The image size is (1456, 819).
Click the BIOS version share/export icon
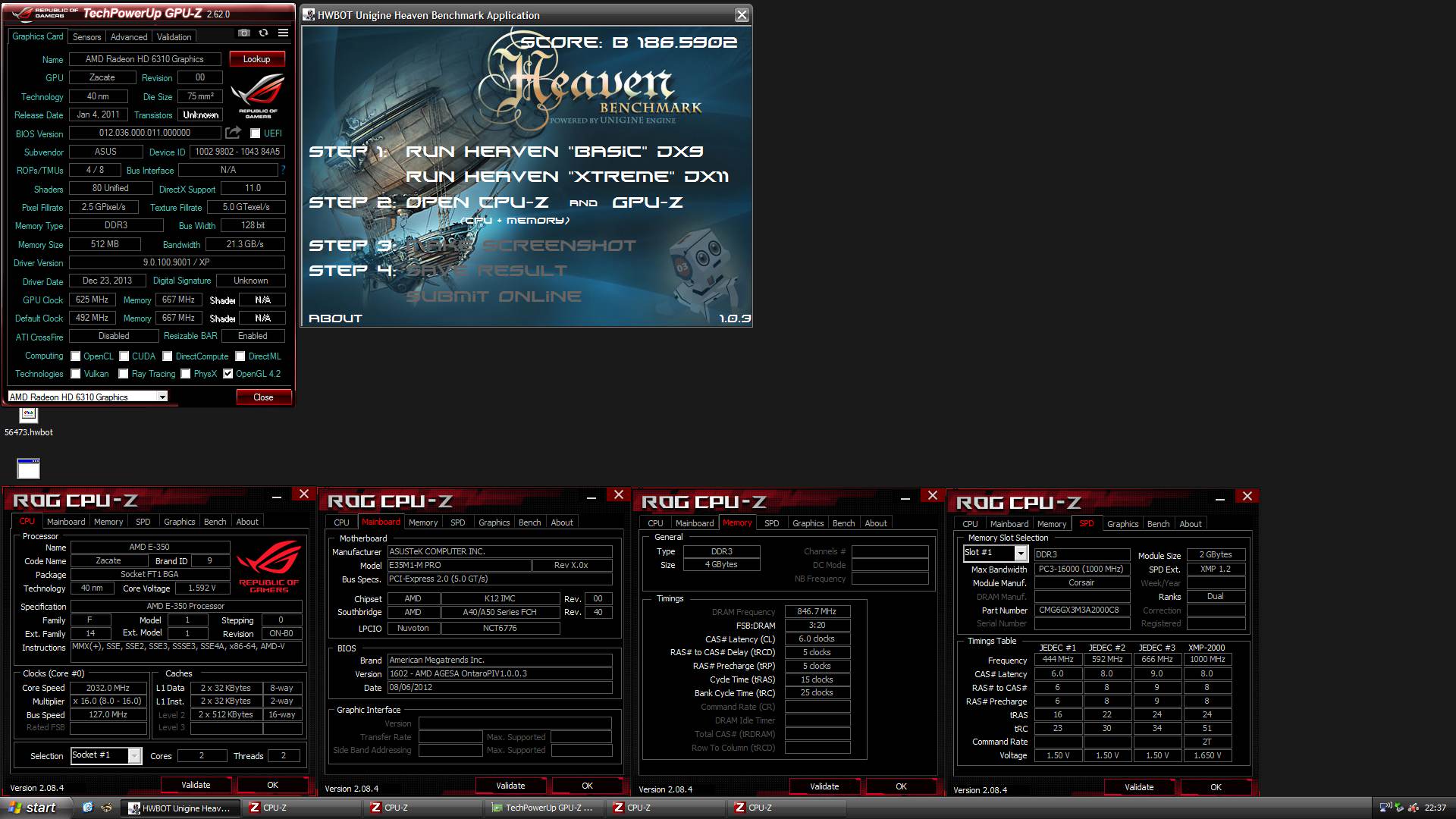tap(234, 133)
